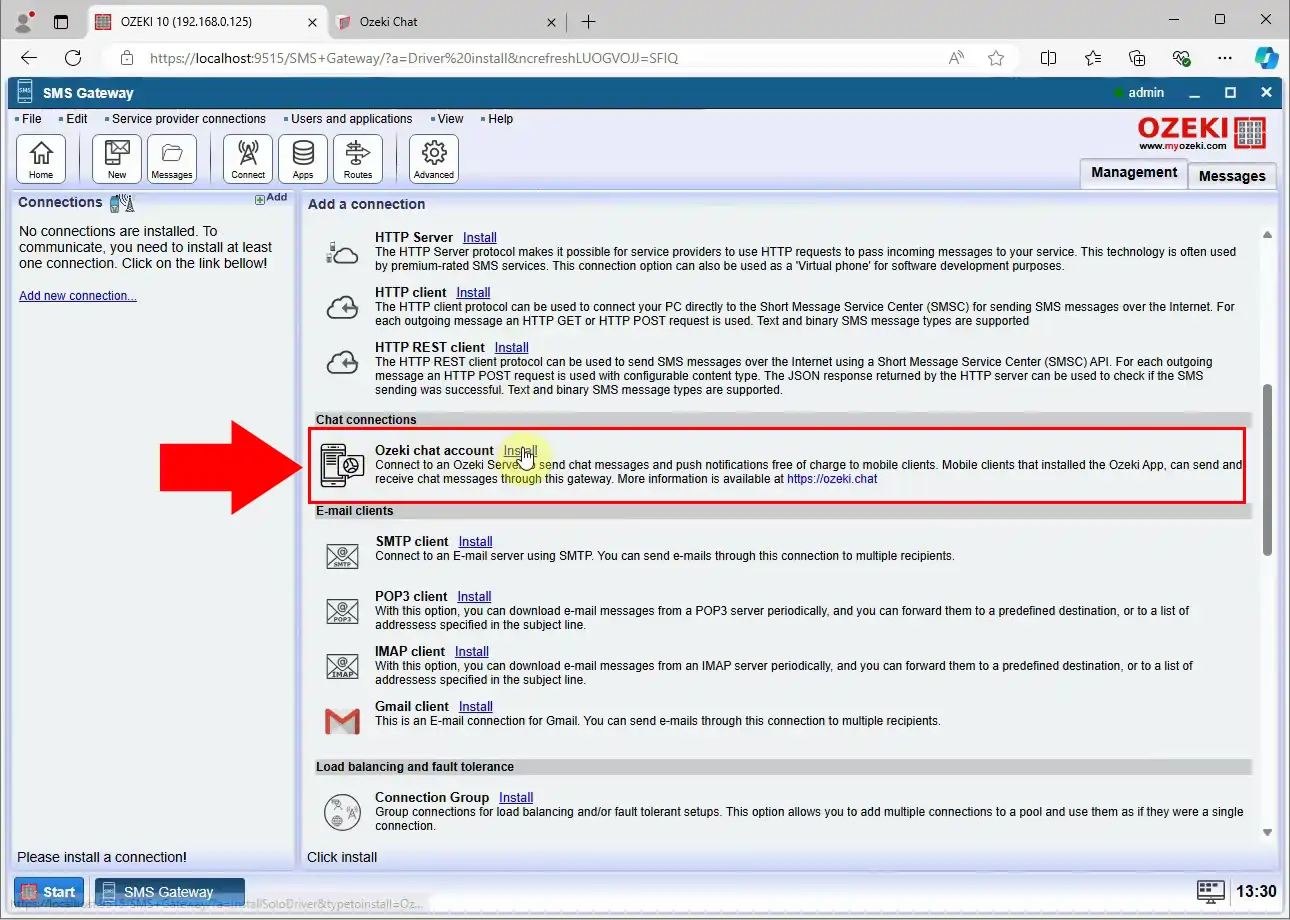Open browser split screen icon
Viewport: 1290px width, 920px height.
[1048, 58]
